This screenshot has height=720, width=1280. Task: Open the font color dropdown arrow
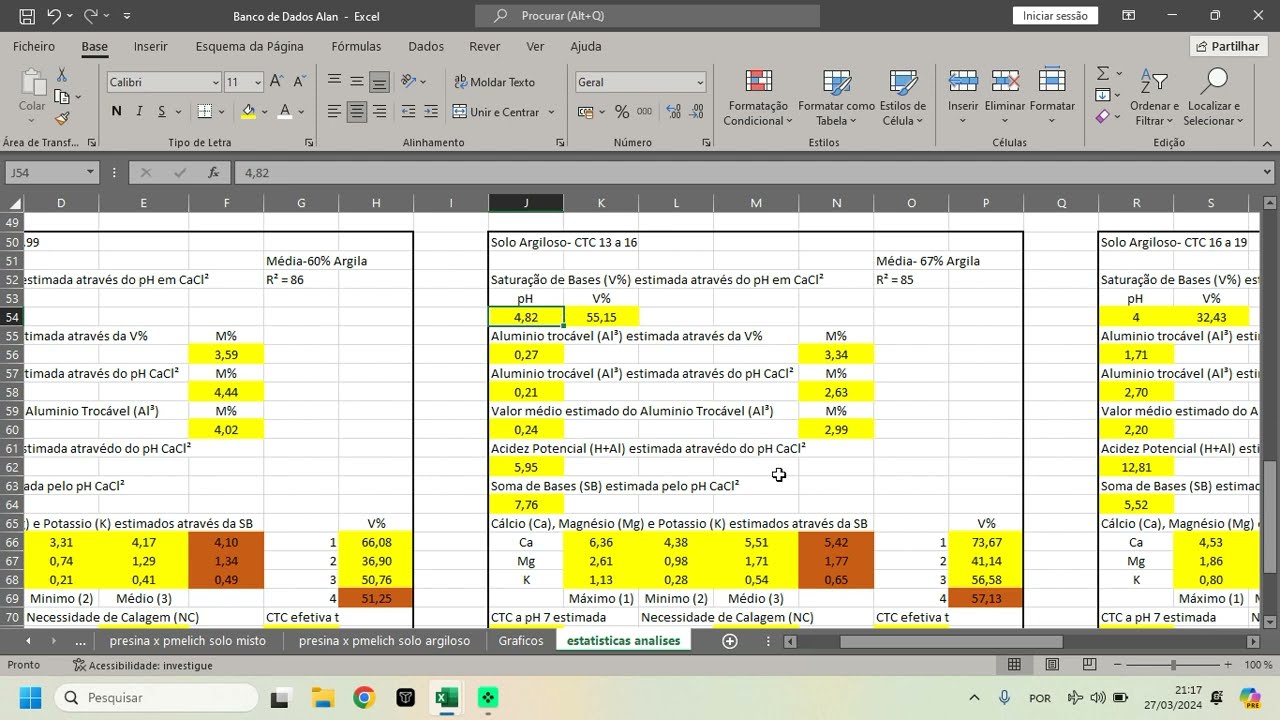[301, 112]
